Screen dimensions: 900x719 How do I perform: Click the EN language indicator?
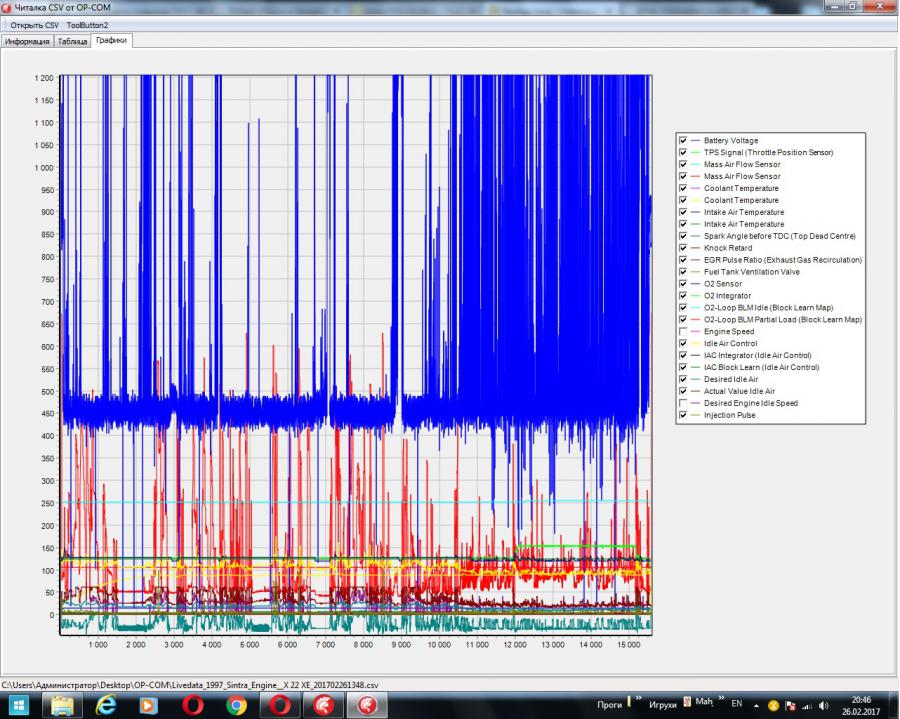coord(737,706)
